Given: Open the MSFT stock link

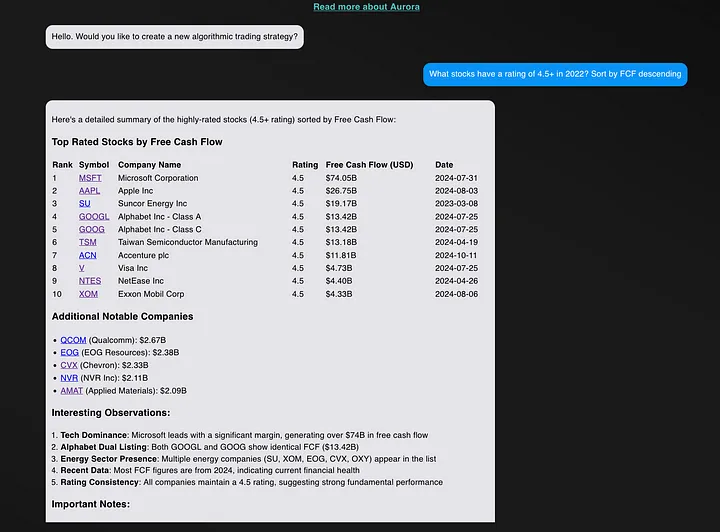Looking at the screenshot, I should (90, 178).
